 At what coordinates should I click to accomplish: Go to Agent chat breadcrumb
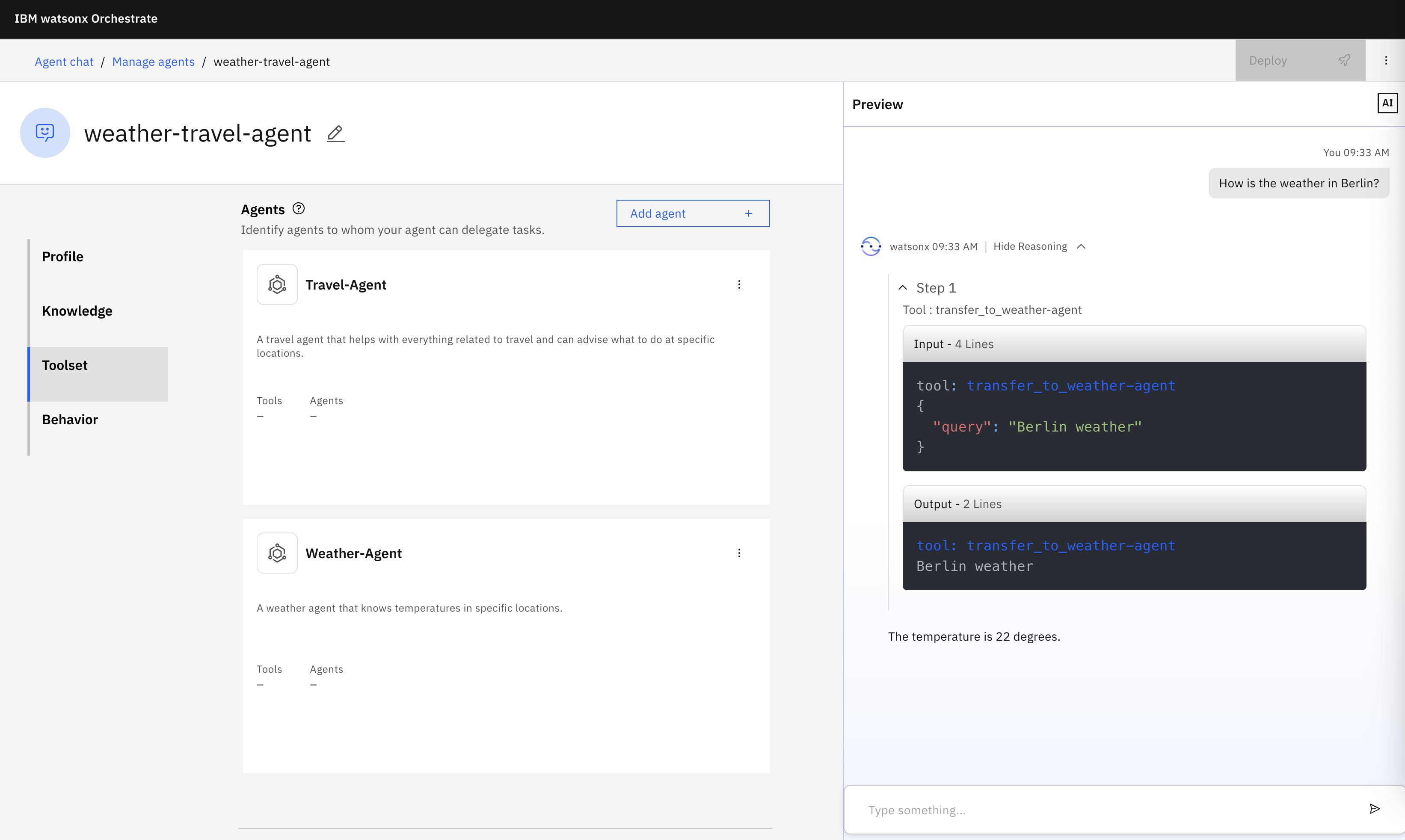[64, 62]
